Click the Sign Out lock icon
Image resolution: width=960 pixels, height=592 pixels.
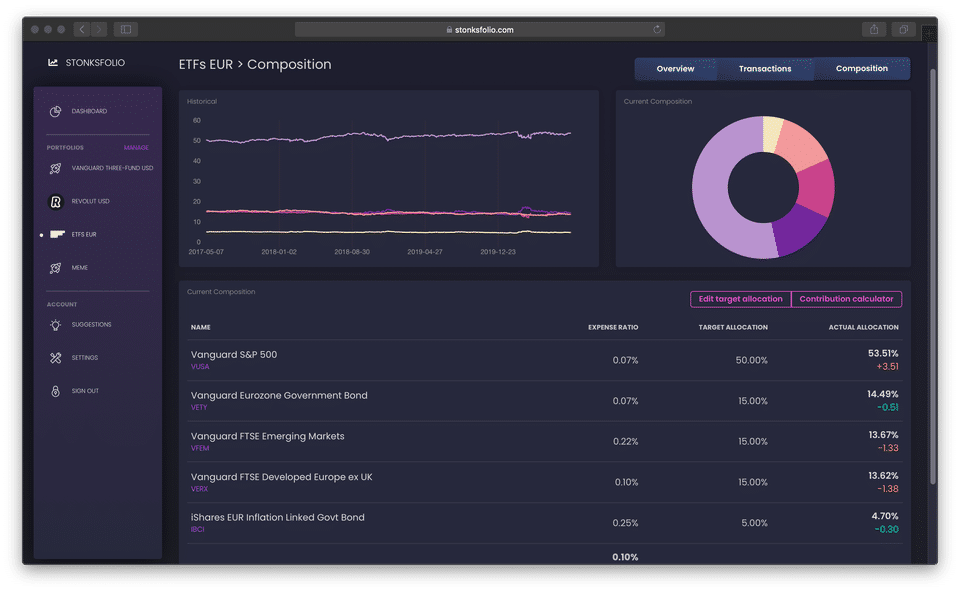pyautogui.click(x=56, y=391)
